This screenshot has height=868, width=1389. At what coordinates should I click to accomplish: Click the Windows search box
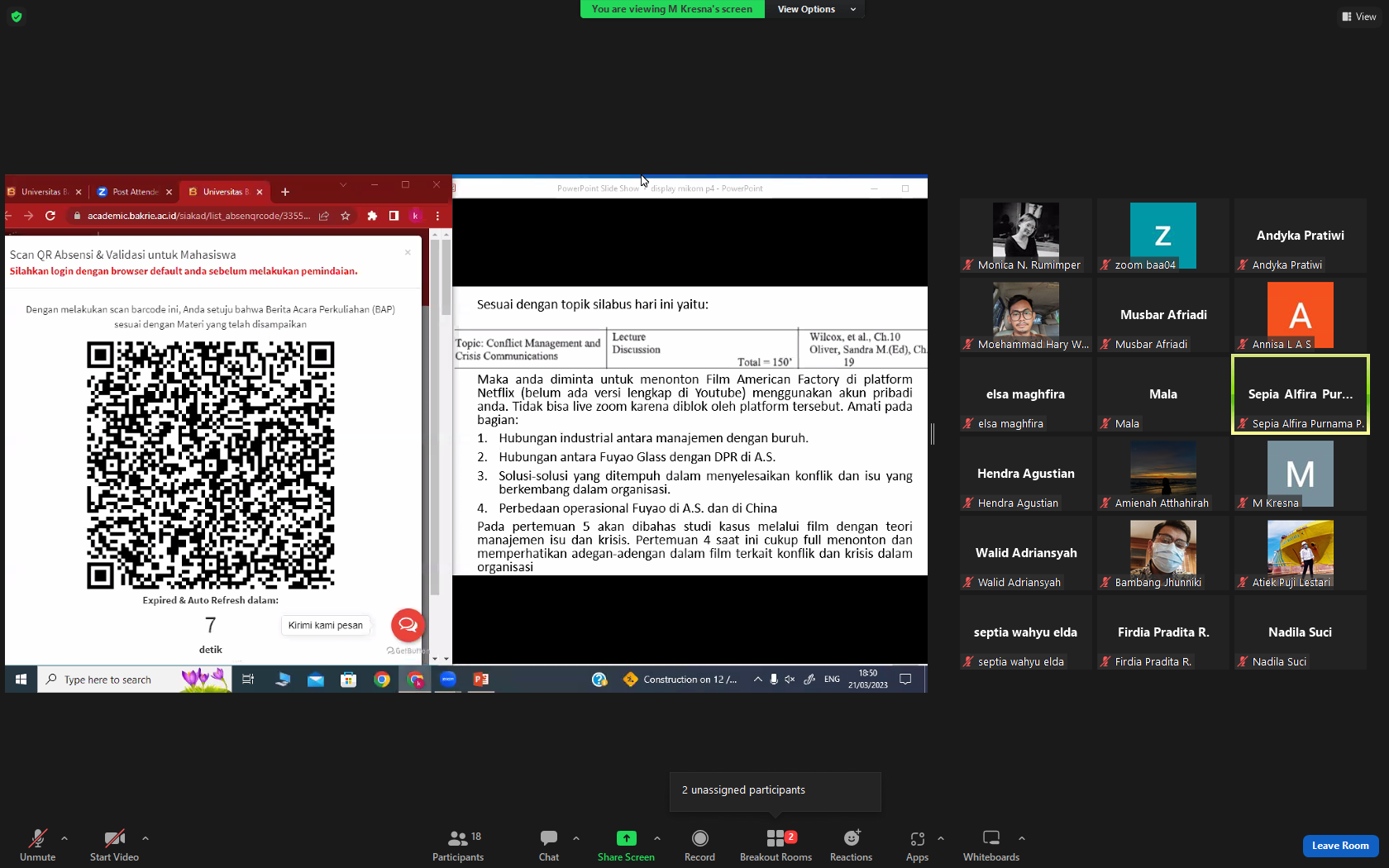tap(135, 680)
